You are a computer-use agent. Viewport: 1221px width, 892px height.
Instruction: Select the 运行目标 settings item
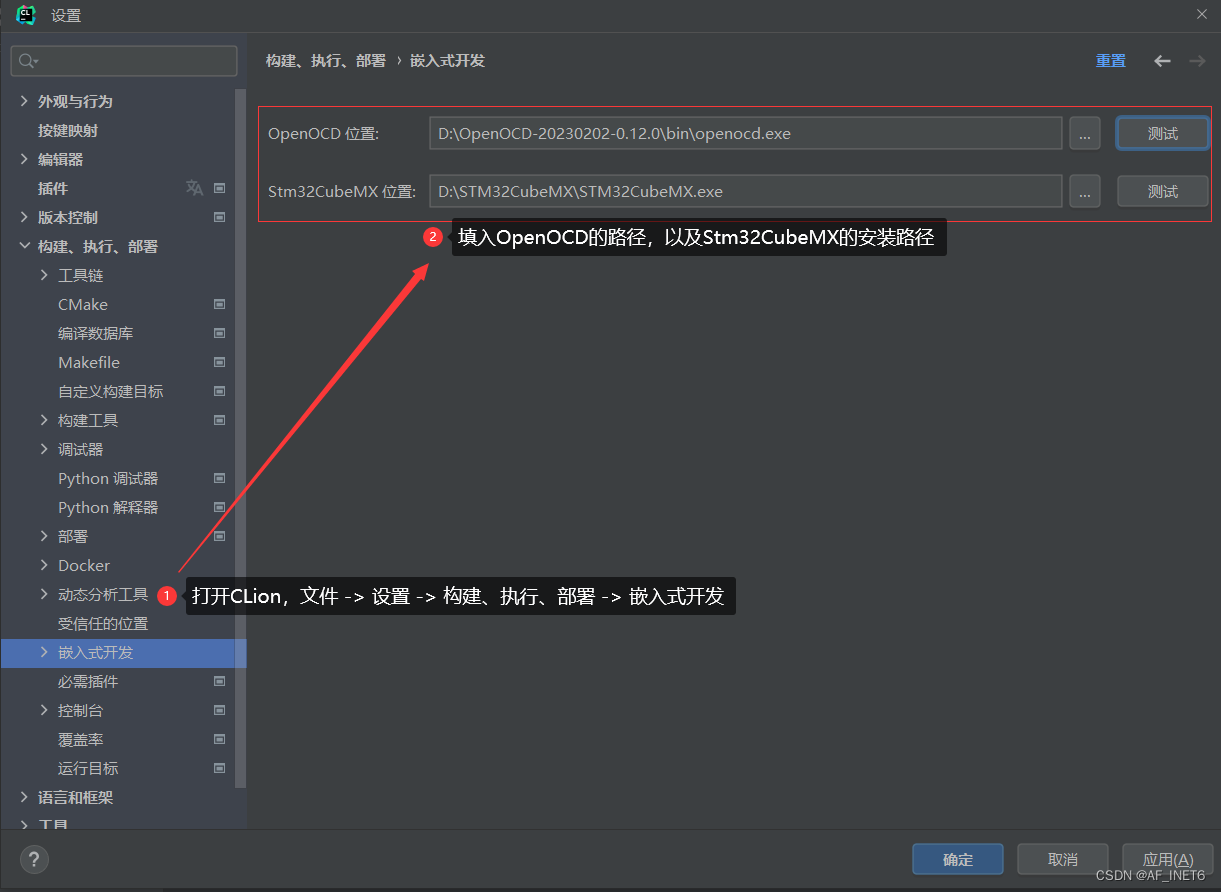88,768
